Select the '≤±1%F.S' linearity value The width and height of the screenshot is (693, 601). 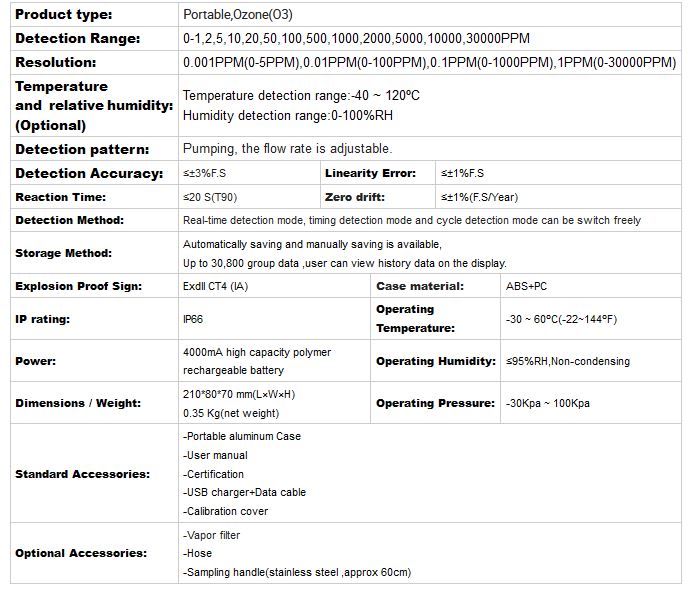coord(462,173)
